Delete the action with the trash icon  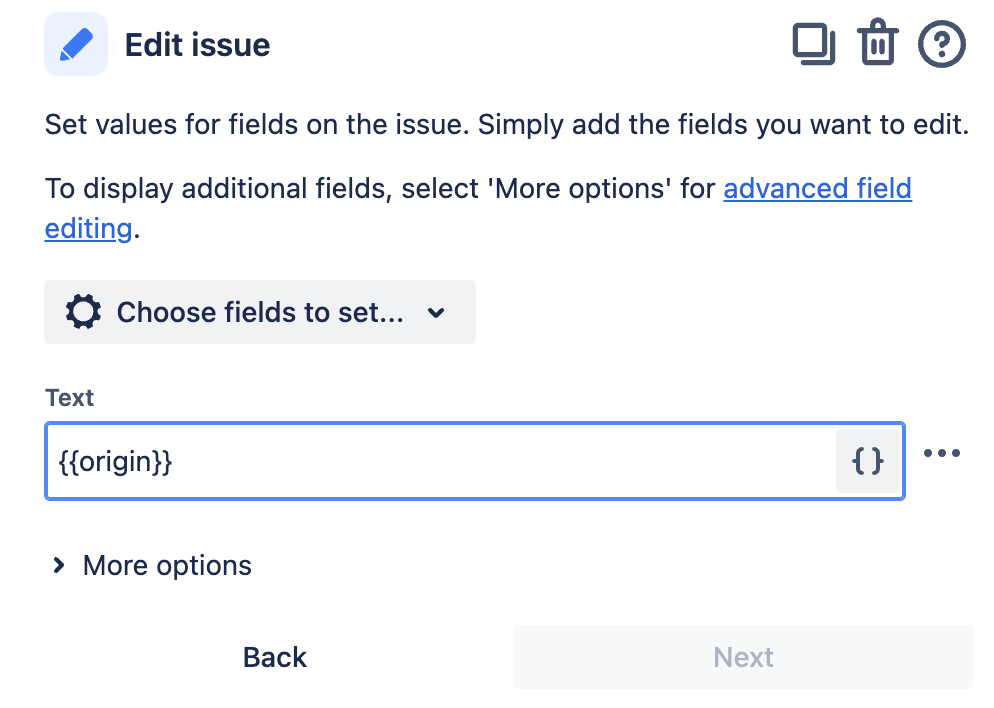click(x=877, y=45)
